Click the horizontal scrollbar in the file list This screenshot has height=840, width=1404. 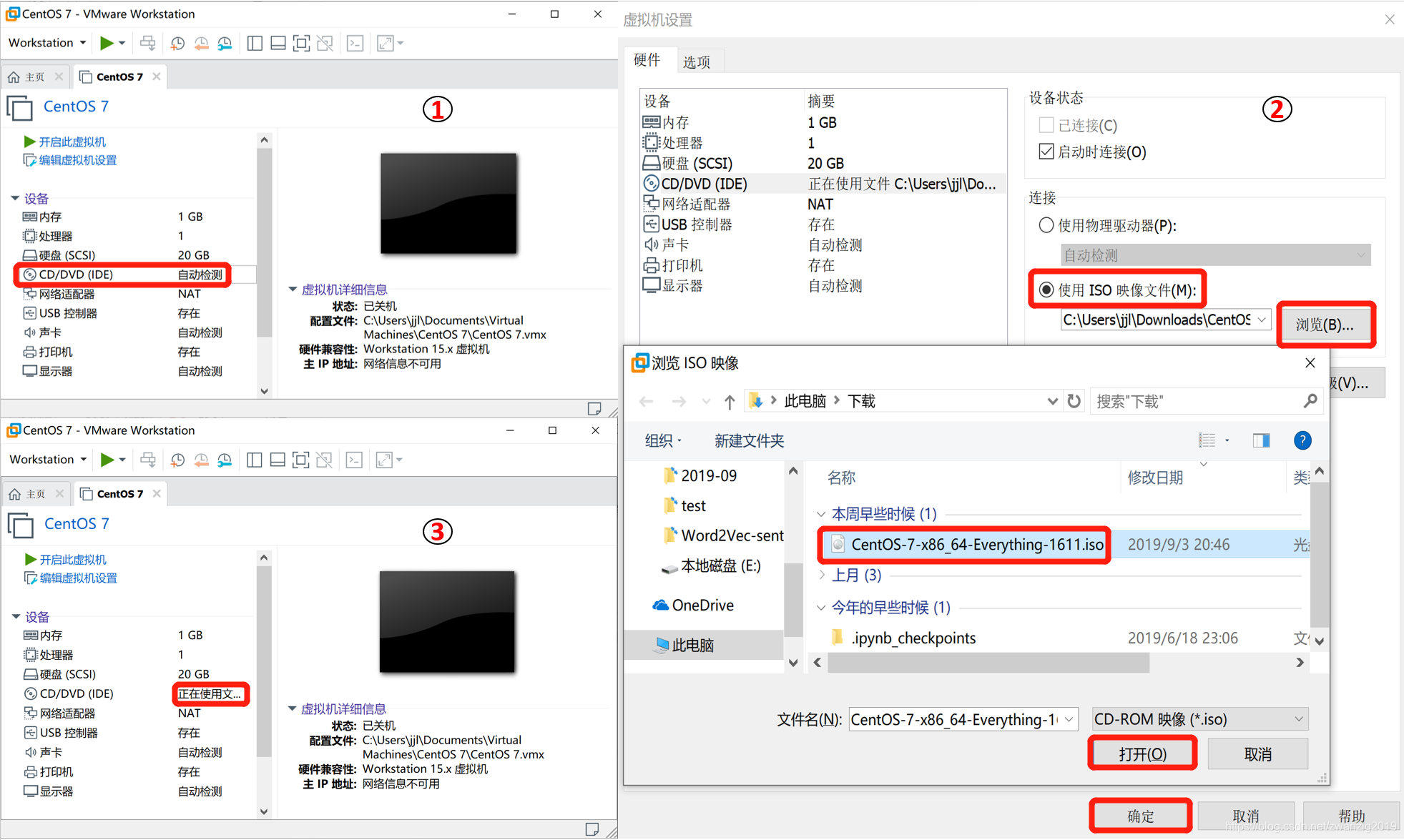click(x=987, y=663)
